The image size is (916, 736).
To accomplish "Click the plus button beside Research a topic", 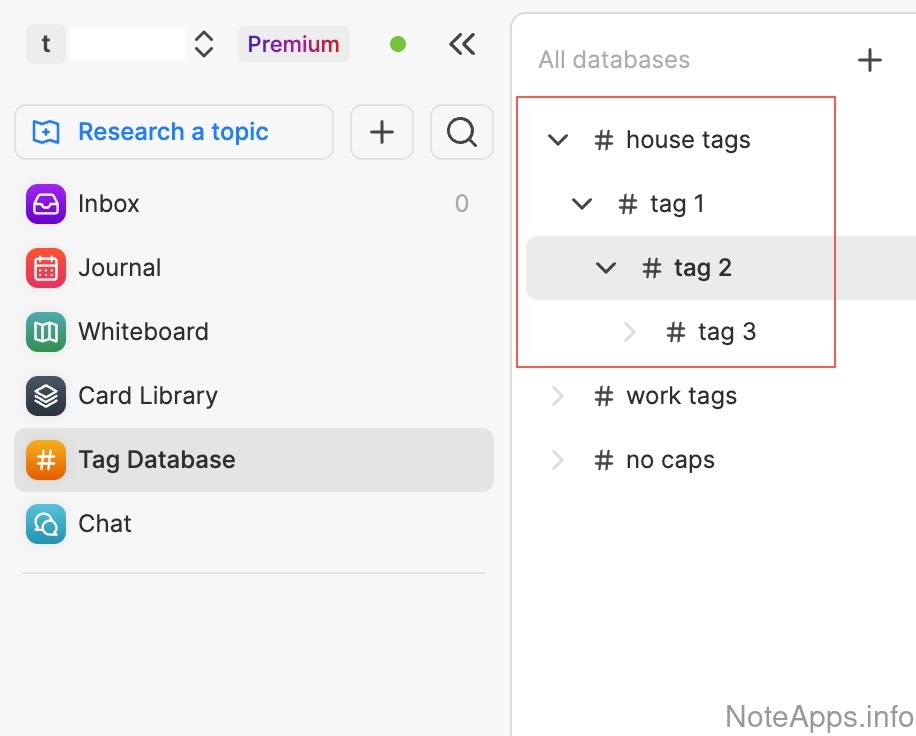I will click(382, 132).
